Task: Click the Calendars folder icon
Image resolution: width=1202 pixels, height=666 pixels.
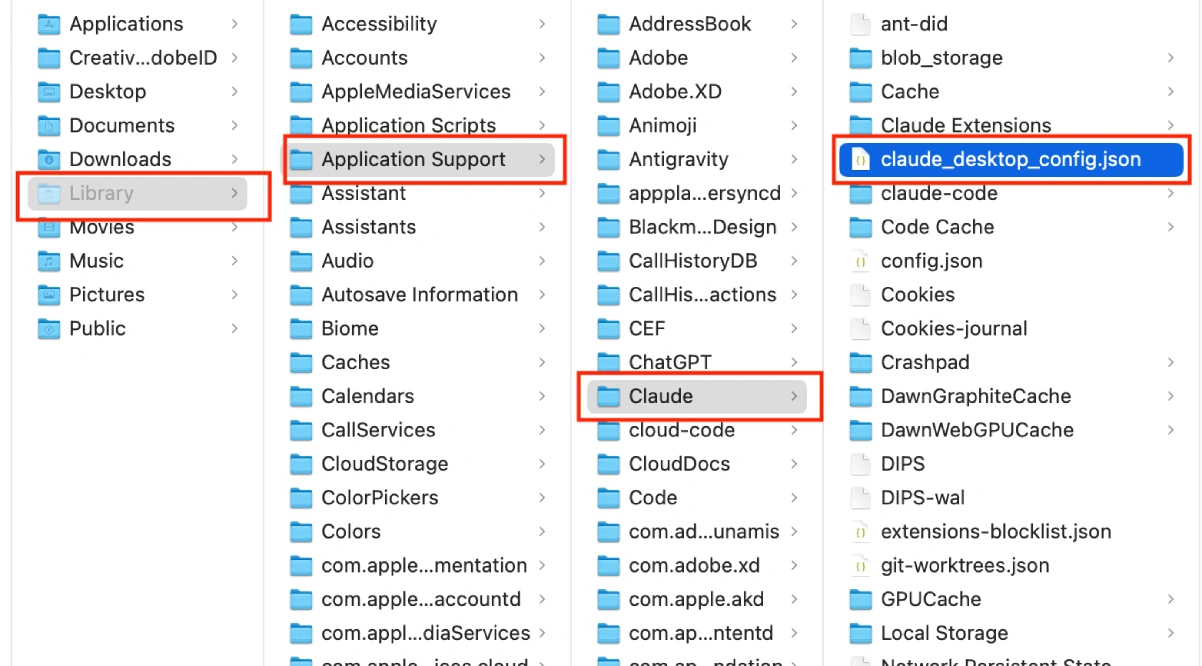Action: tap(301, 396)
